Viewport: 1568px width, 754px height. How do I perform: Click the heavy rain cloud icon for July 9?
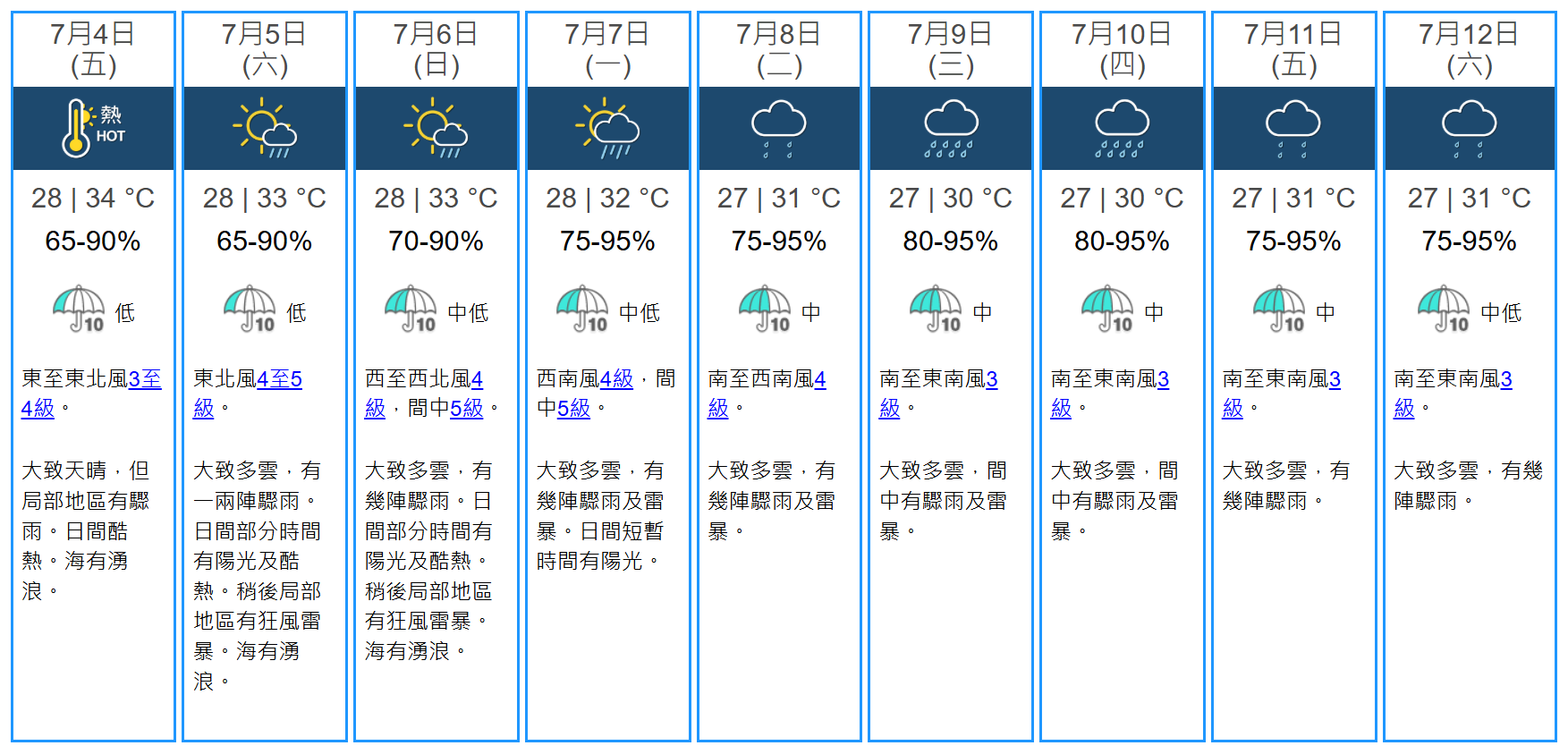coord(950,129)
